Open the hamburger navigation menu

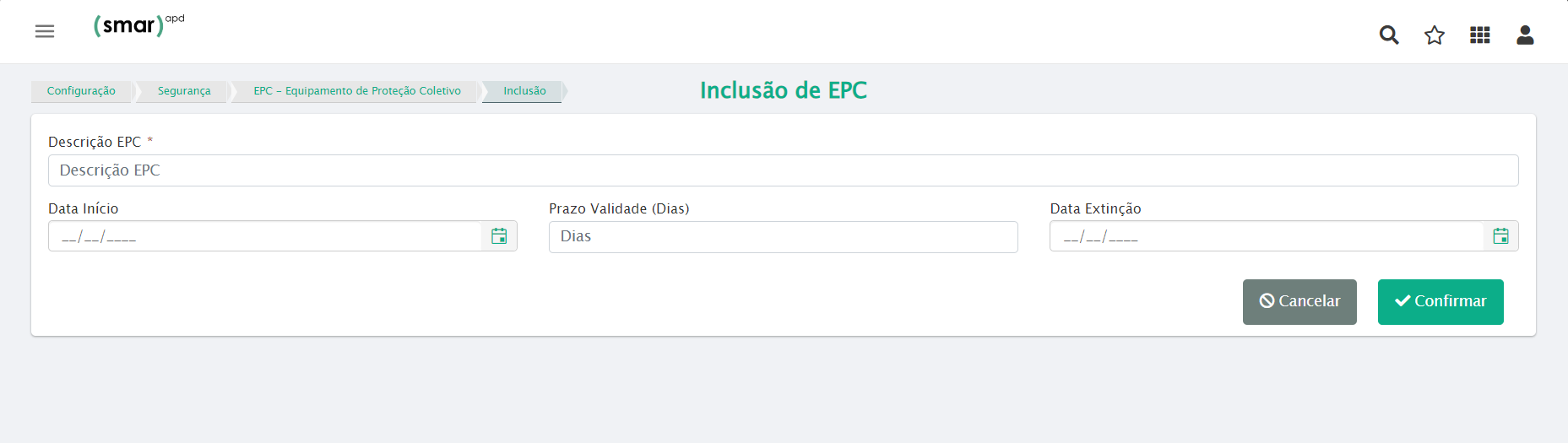point(45,32)
